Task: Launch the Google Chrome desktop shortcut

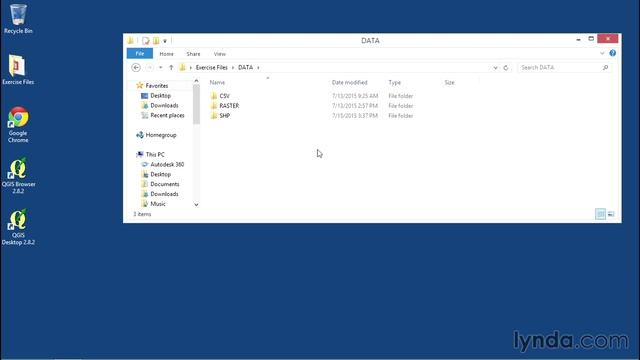Action: 18,124
